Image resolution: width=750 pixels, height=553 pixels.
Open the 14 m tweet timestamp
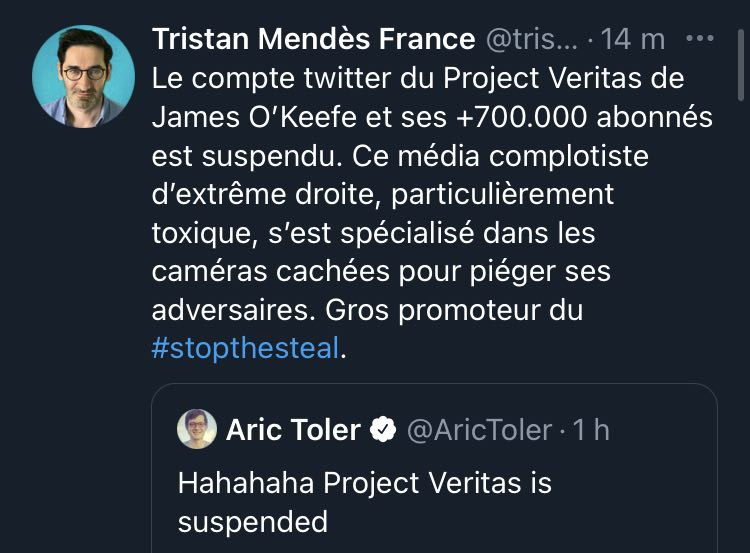click(639, 39)
